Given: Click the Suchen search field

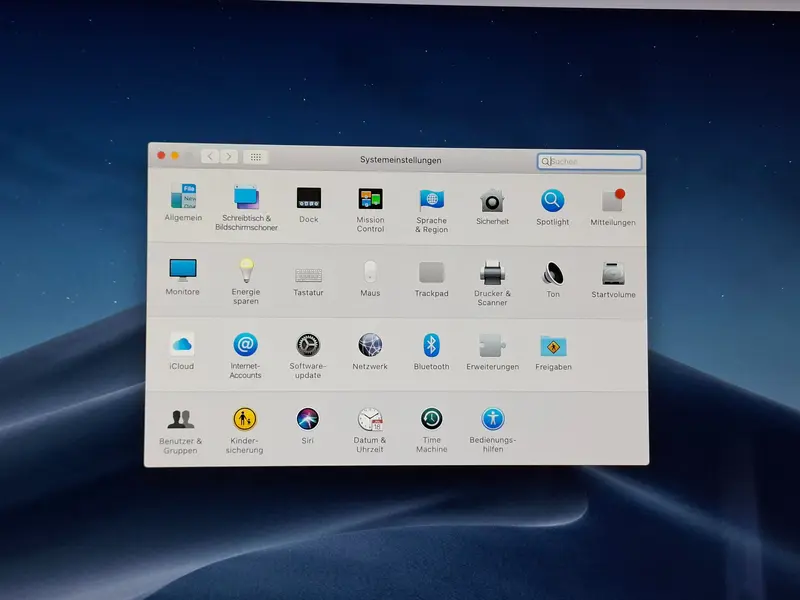Looking at the screenshot, I should tap(589, 162).
